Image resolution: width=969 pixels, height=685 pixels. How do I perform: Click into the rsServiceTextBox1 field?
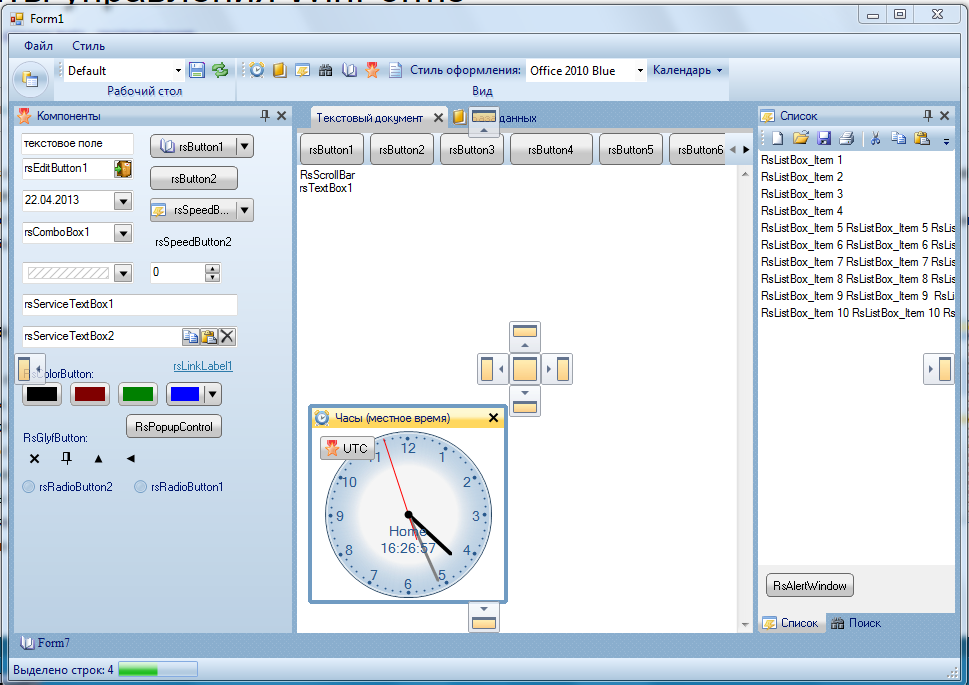tap(129, 304)
